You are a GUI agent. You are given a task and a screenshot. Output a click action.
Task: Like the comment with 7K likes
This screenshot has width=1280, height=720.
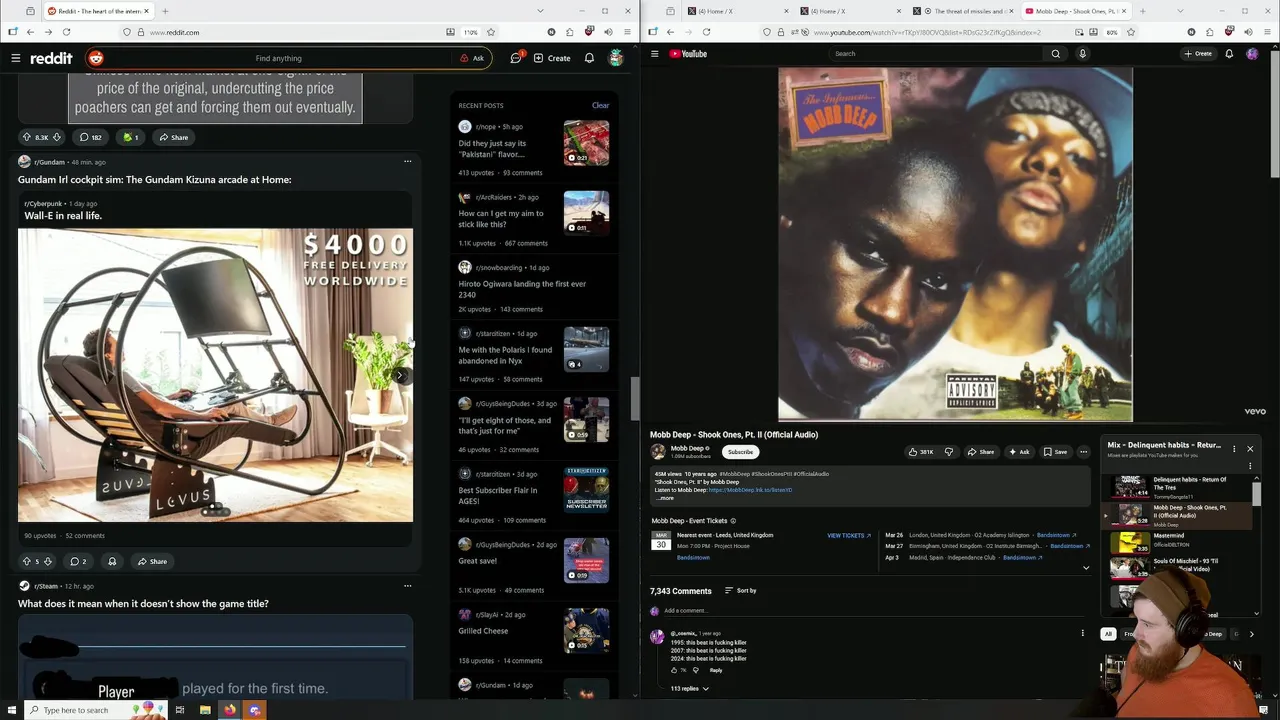673,670
